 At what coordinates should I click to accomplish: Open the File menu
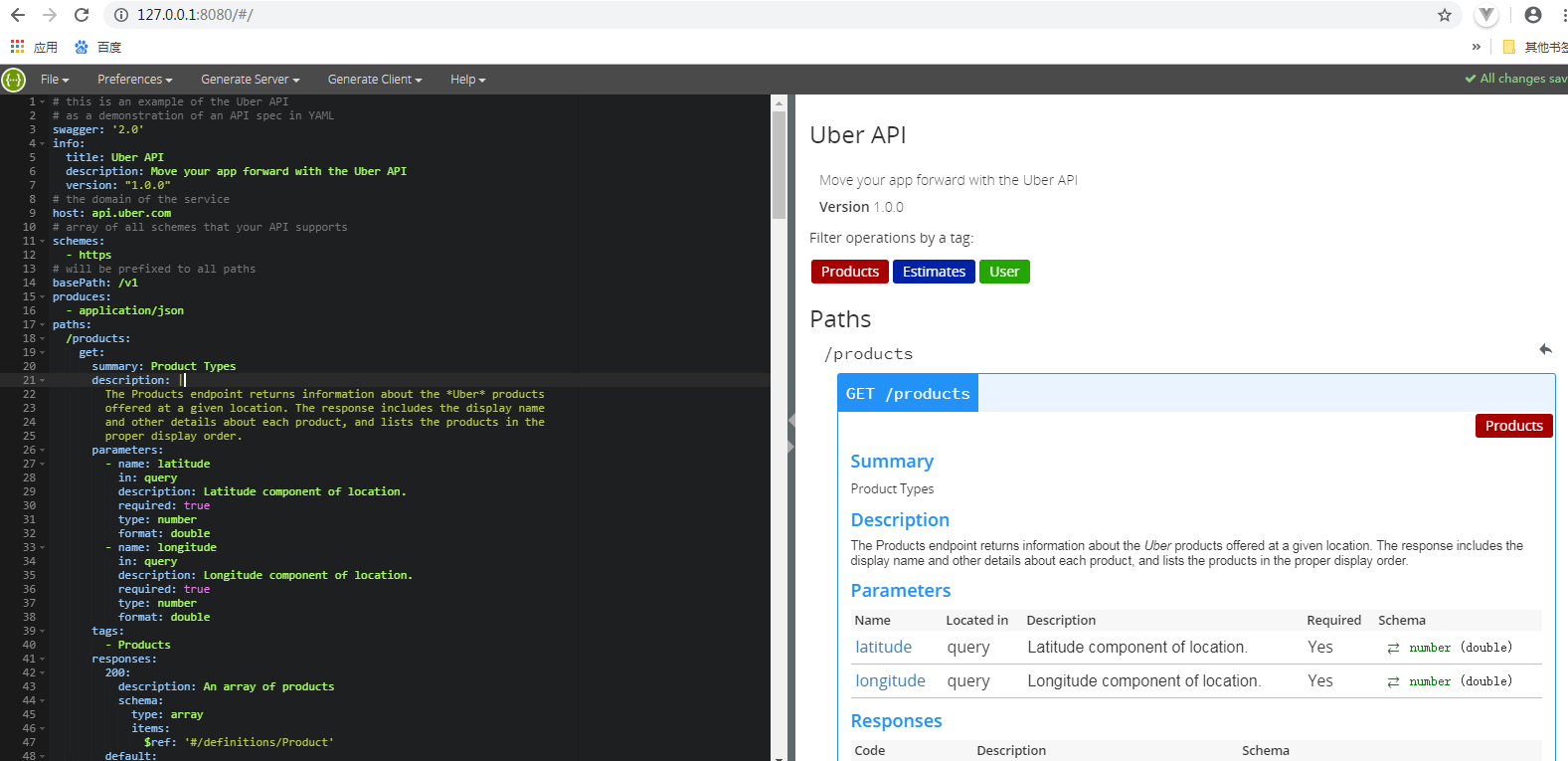coord(55,80)
